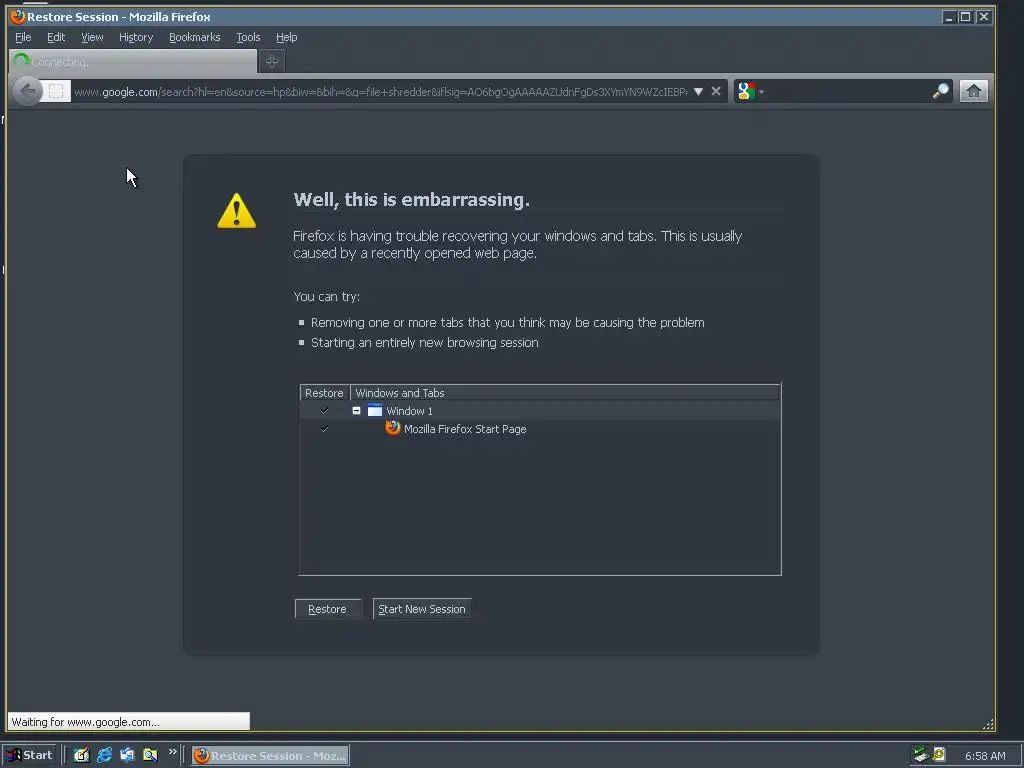Minimize the Firefox window
Screen dimensions: 1024x768
pos(949,17)
